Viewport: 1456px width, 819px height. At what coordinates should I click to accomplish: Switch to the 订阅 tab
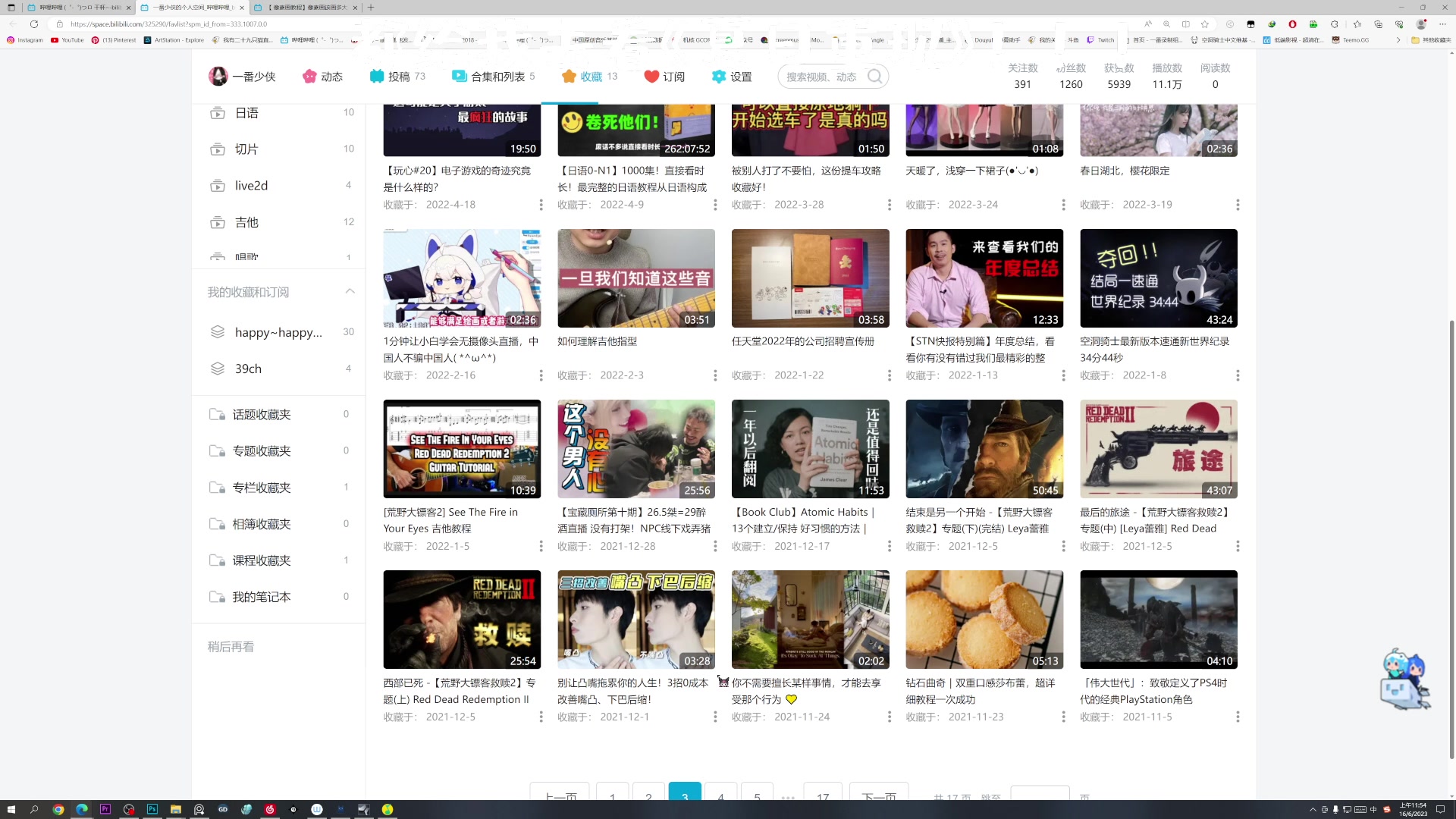(664, 77)
